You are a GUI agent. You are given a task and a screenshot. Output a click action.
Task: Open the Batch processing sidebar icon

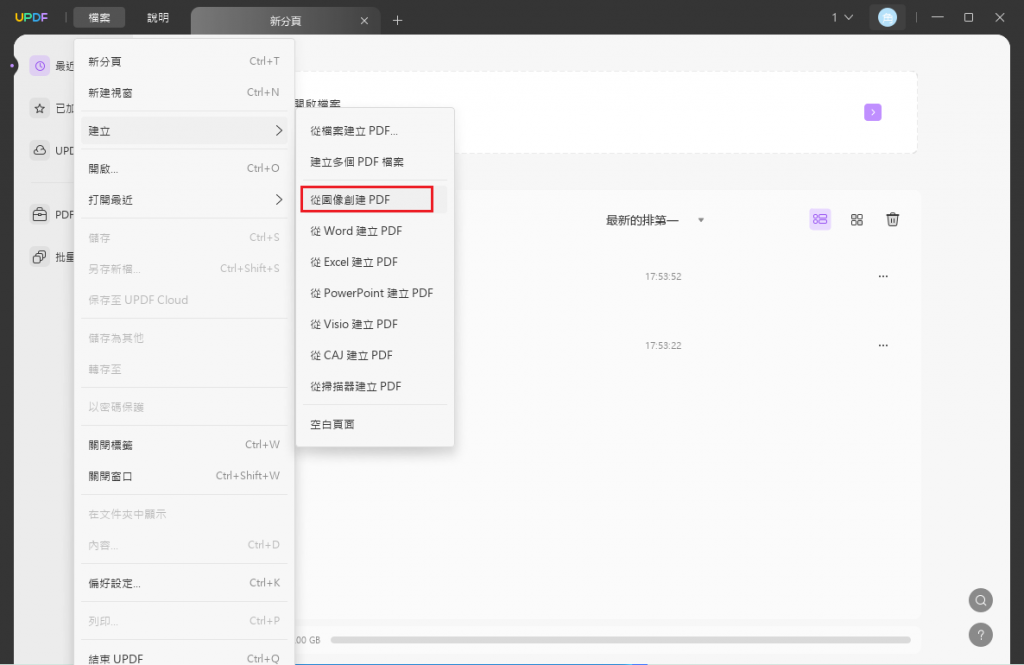click(x=40, y=257)
